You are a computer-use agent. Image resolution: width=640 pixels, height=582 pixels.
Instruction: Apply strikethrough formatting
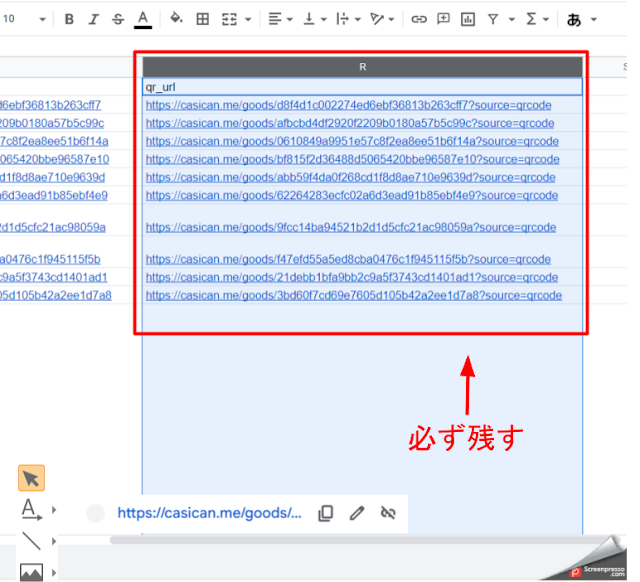(118, 19)
